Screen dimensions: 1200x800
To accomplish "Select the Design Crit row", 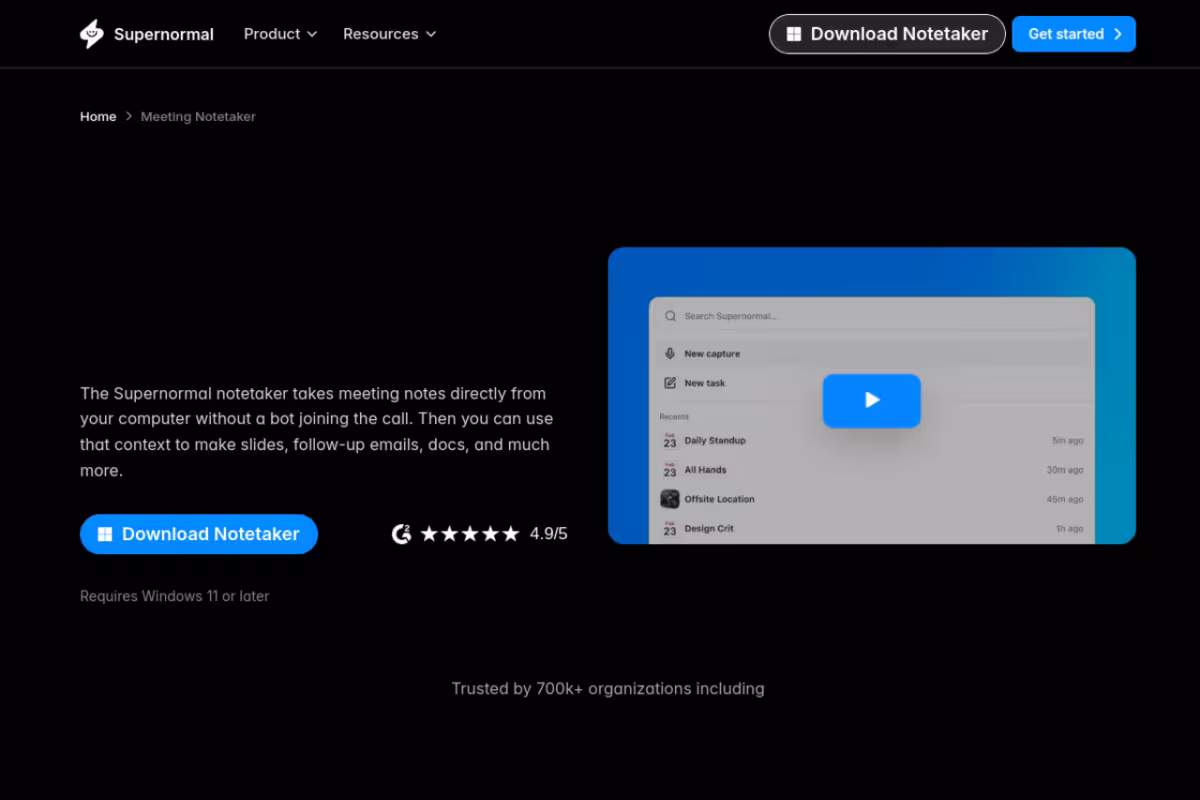I will coord(872,528).
